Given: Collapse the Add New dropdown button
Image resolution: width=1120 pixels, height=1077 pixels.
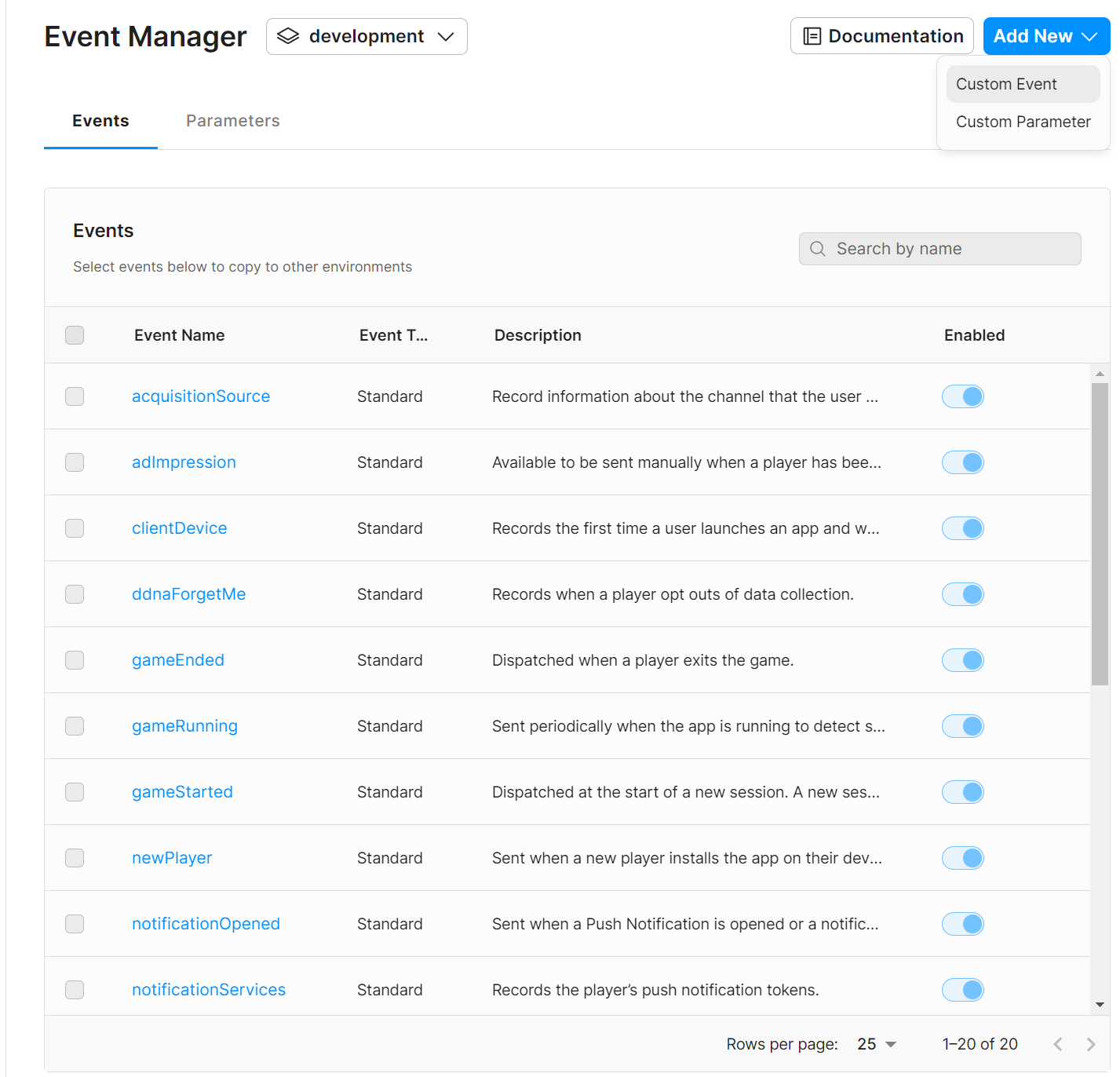Looking at the screenshot, I should tap(1046, 36).
